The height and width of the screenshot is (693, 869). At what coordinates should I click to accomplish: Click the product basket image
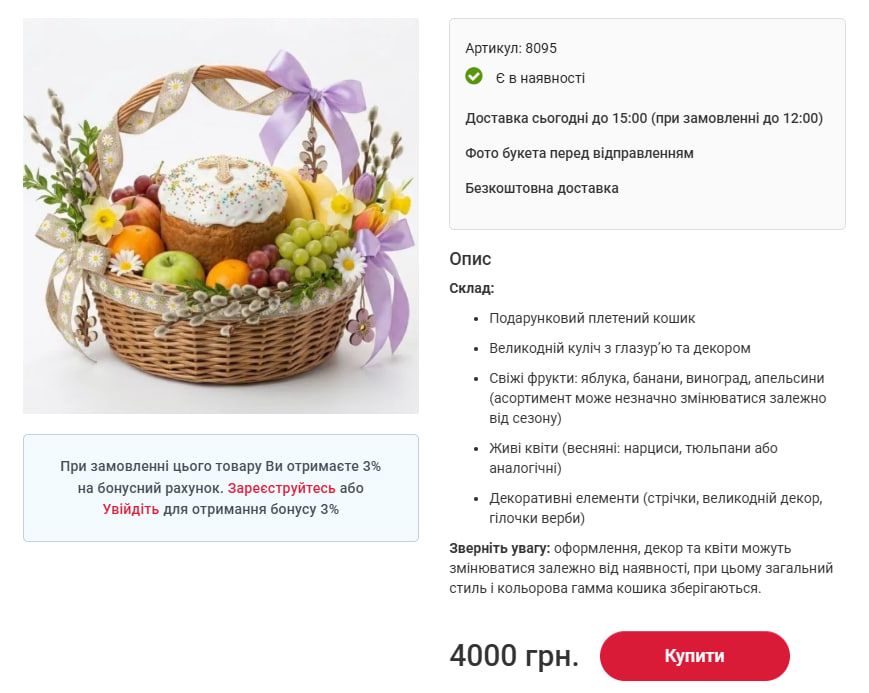click(x=220, y=212)
